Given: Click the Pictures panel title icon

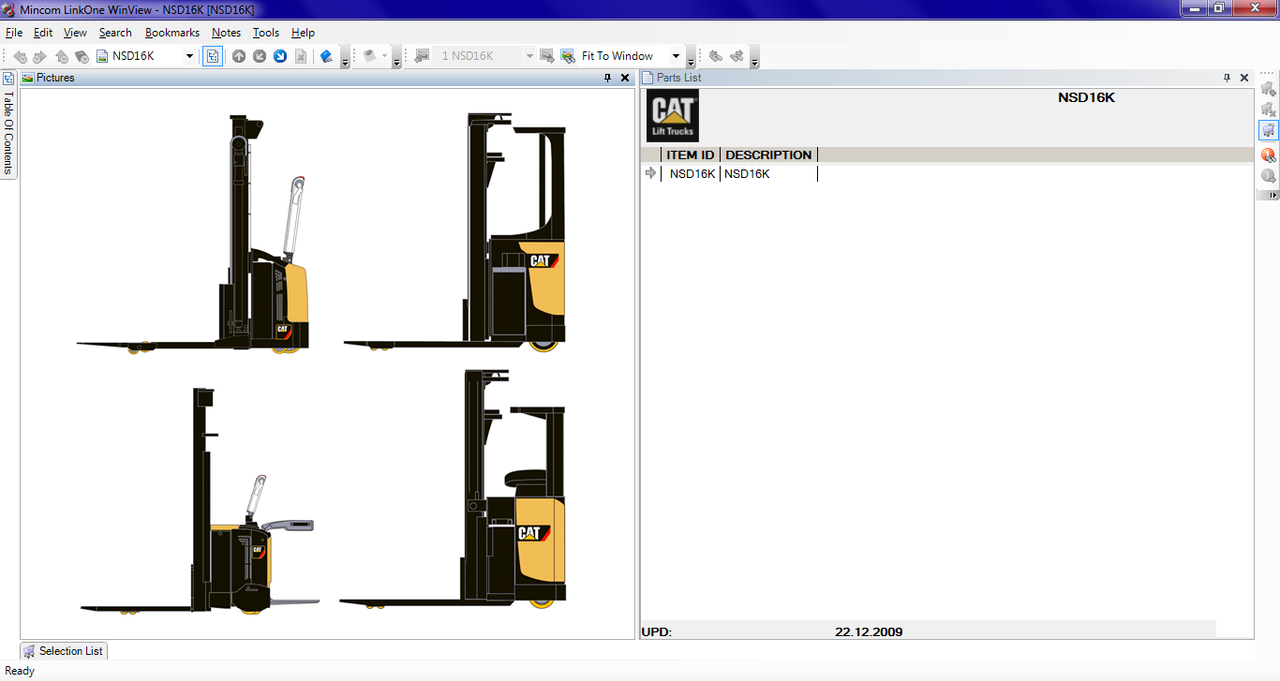Looking at the screenshot, I should click(x=28, y=78).
